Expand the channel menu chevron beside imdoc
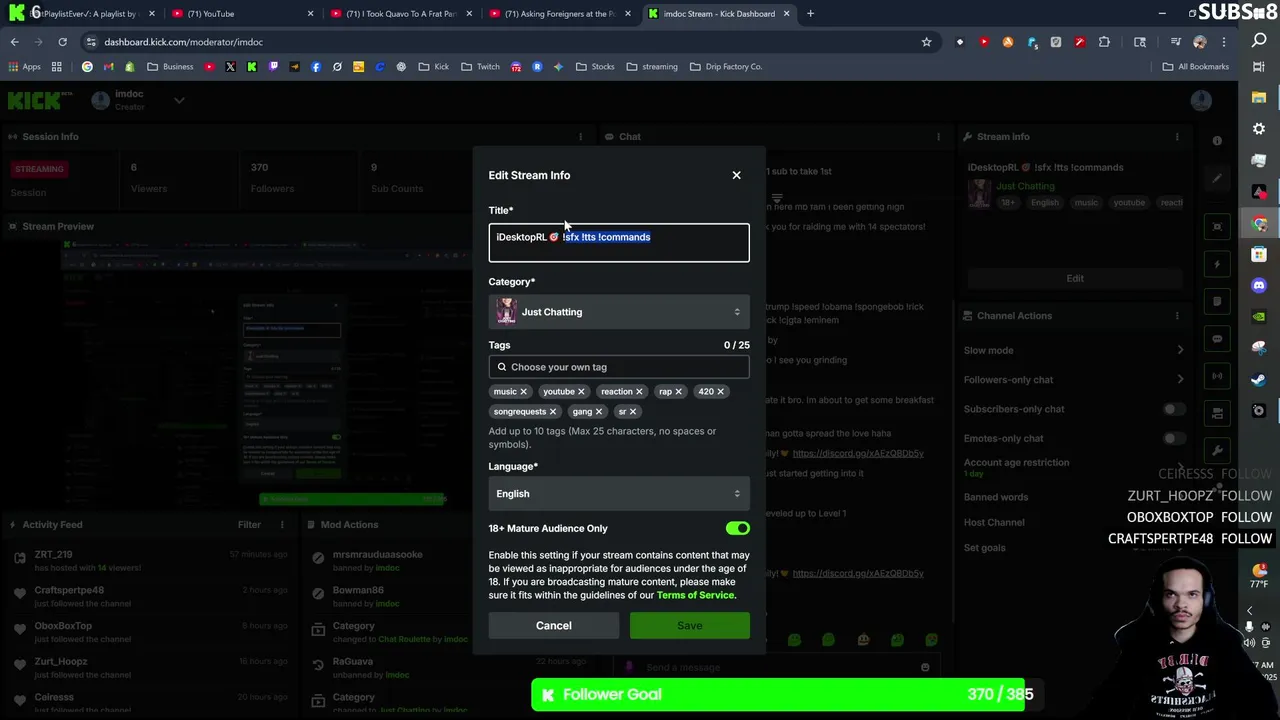Screen dimensions: 1280x720 pos(179,100)
